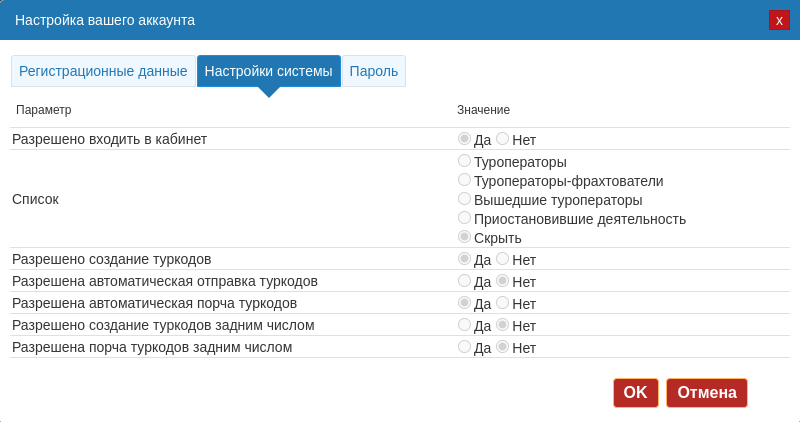This screenshot has width=800, height=422.
Task: Click the Отмена button
Action: point(706,393)
